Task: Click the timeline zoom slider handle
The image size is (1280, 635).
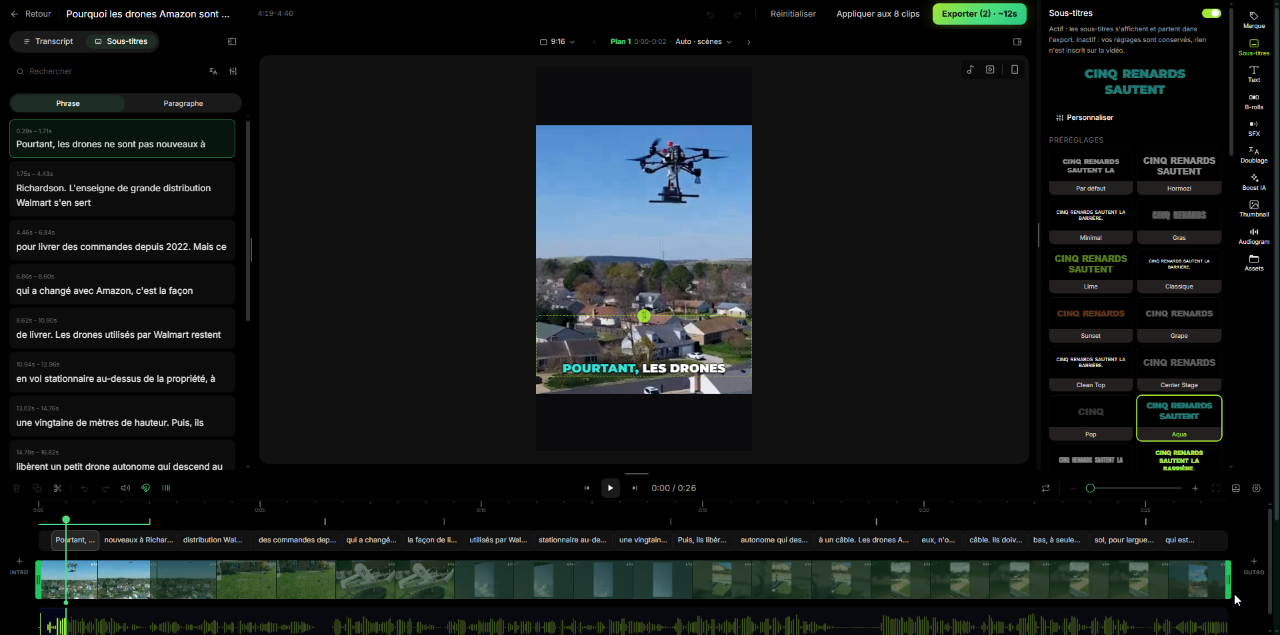Action: point(1090,488)
